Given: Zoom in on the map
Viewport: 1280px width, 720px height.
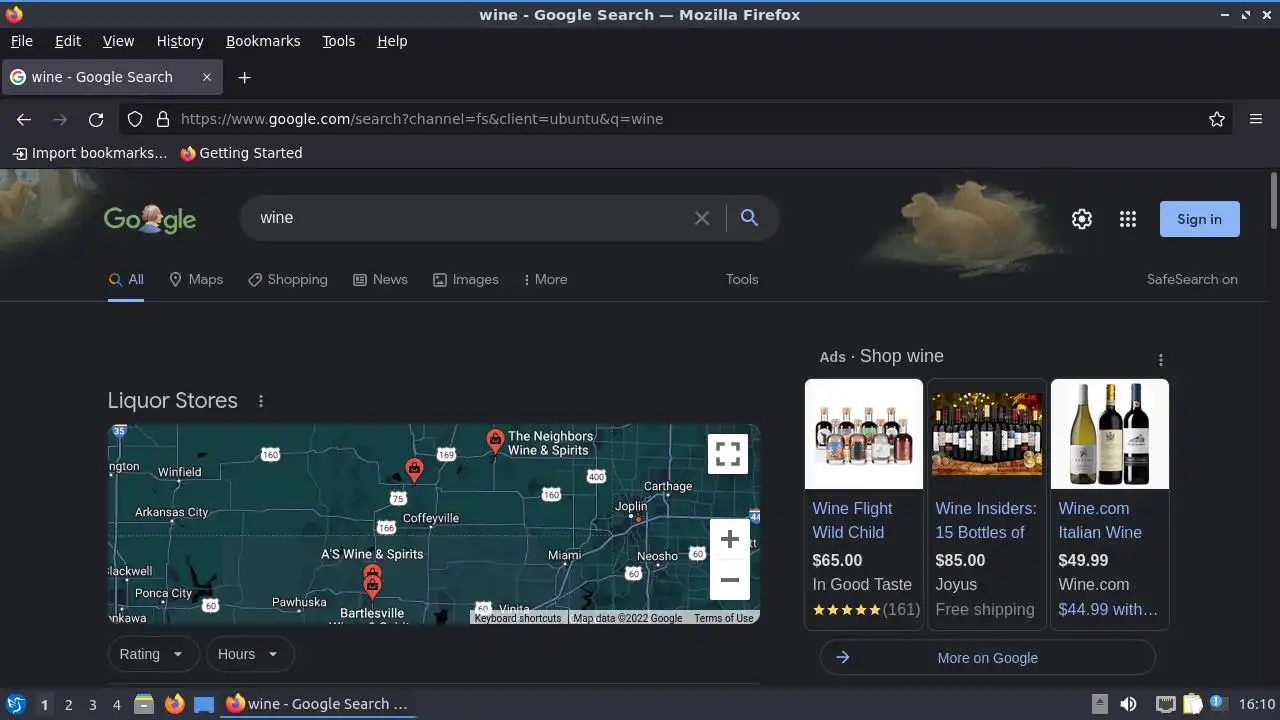Looking at the screenshot, I should click(730, 539).
